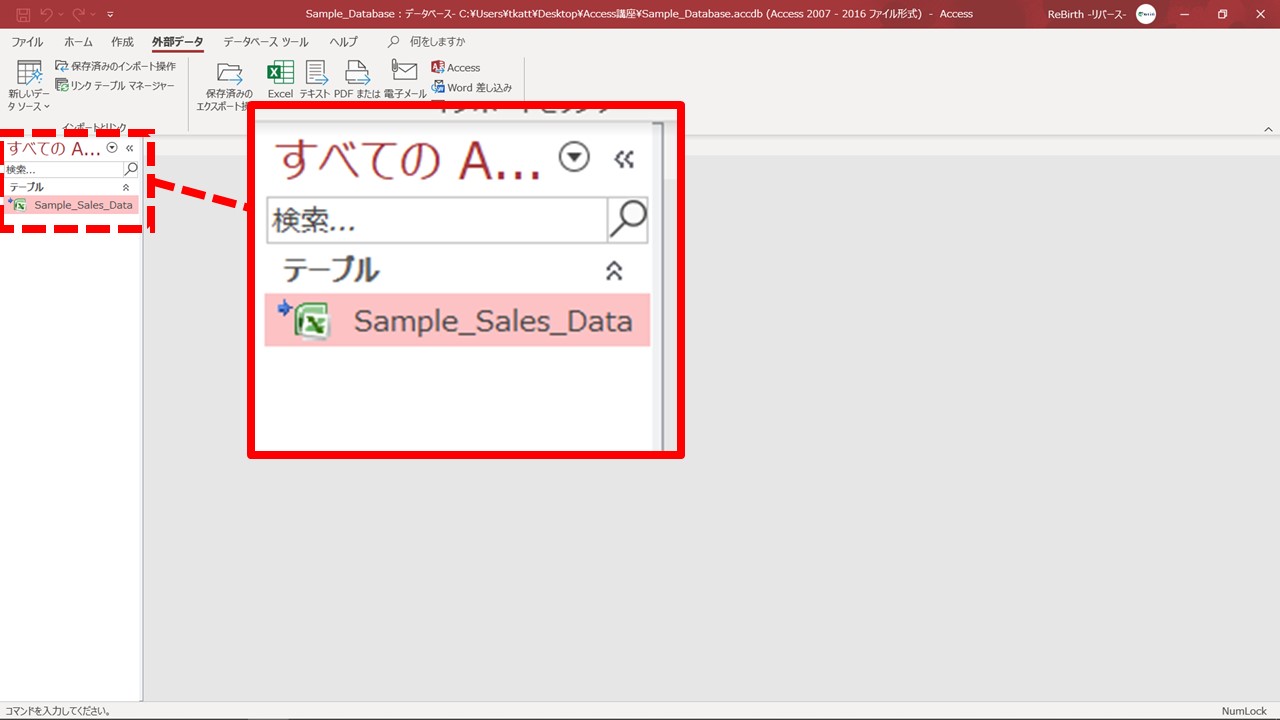Export as PDF または XPS

(x=357, y=78)
